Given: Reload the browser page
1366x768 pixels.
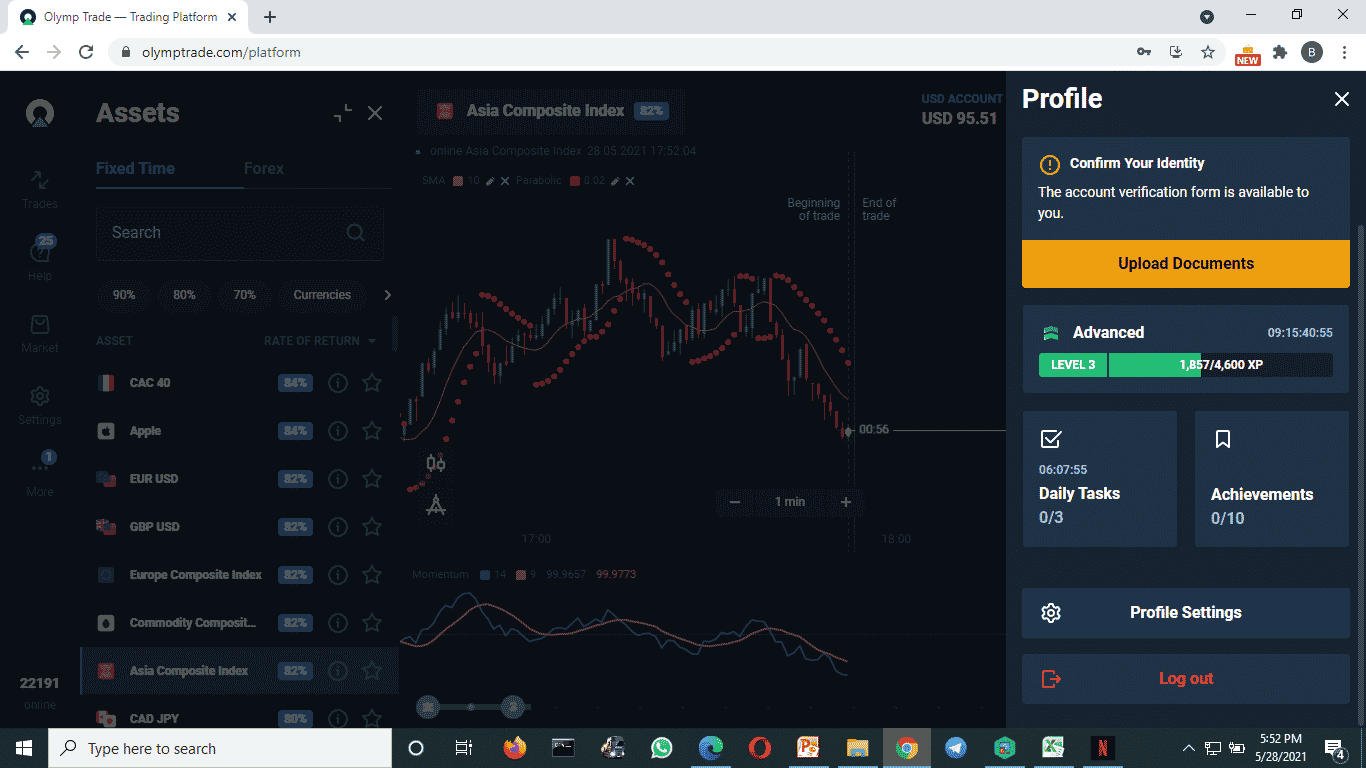Looking at the screenshot, I should point(86,52).
